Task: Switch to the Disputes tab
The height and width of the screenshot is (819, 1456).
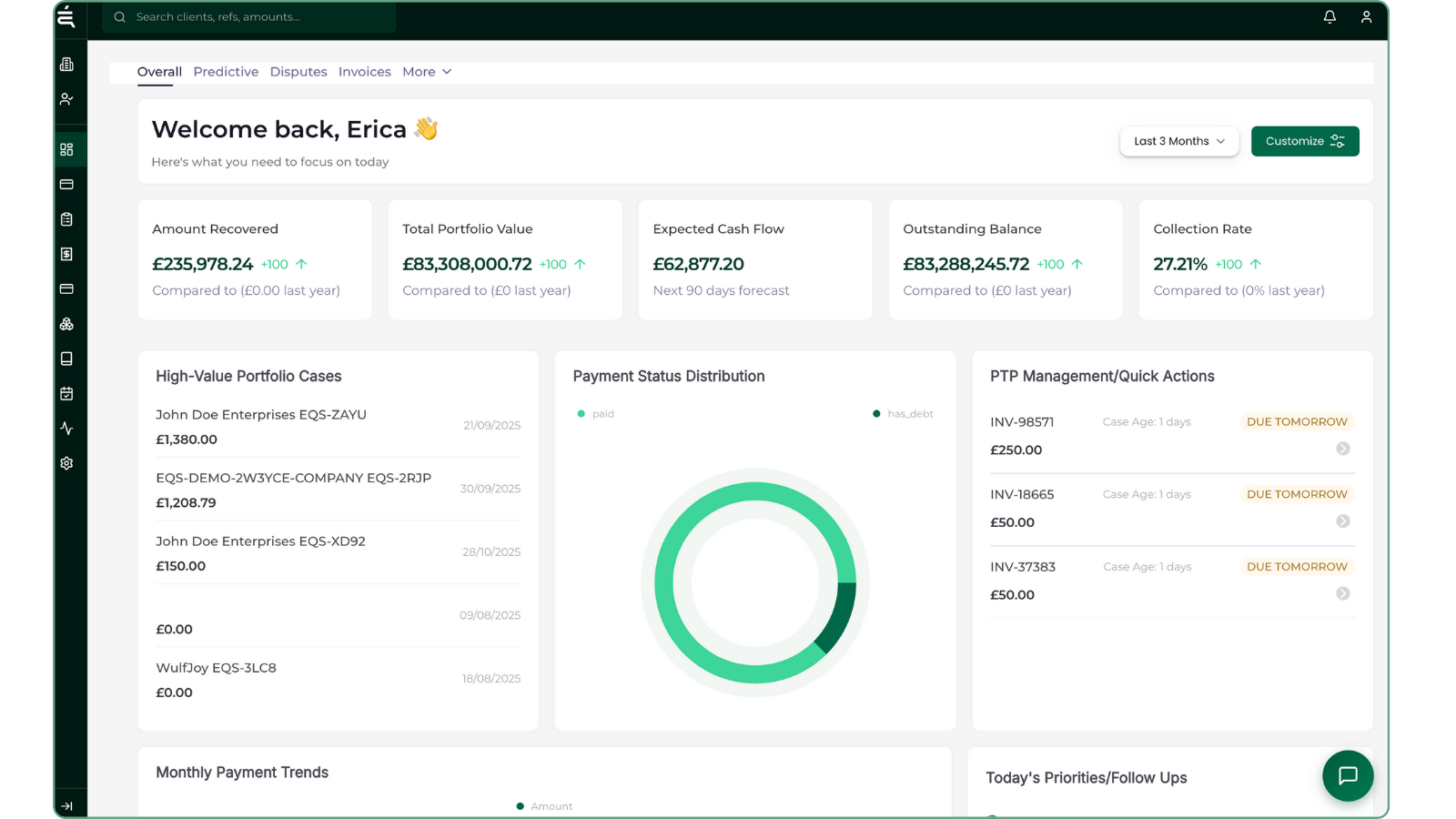Action: pos(298,71)
